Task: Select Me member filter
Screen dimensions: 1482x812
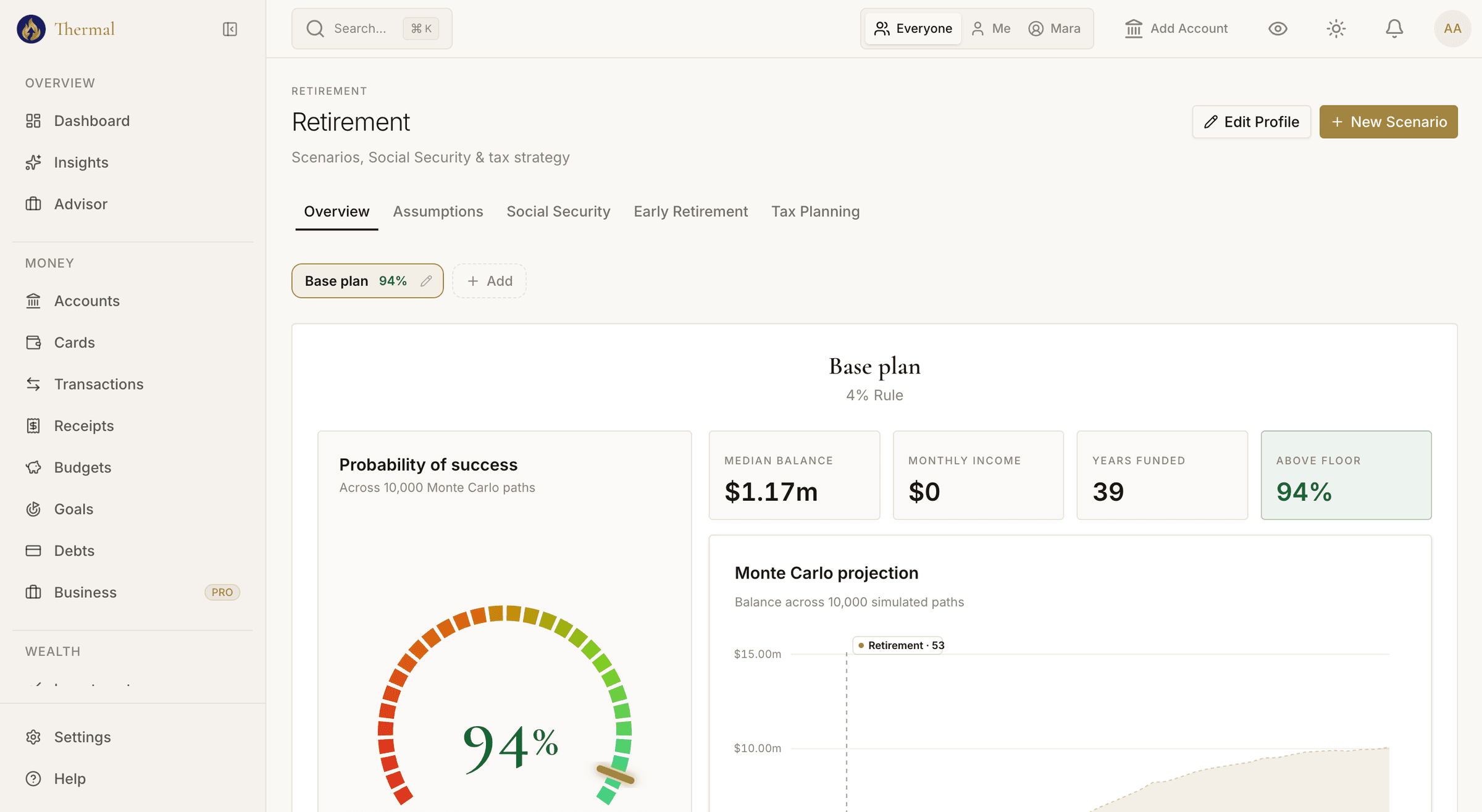Action: tap(991, 28)
